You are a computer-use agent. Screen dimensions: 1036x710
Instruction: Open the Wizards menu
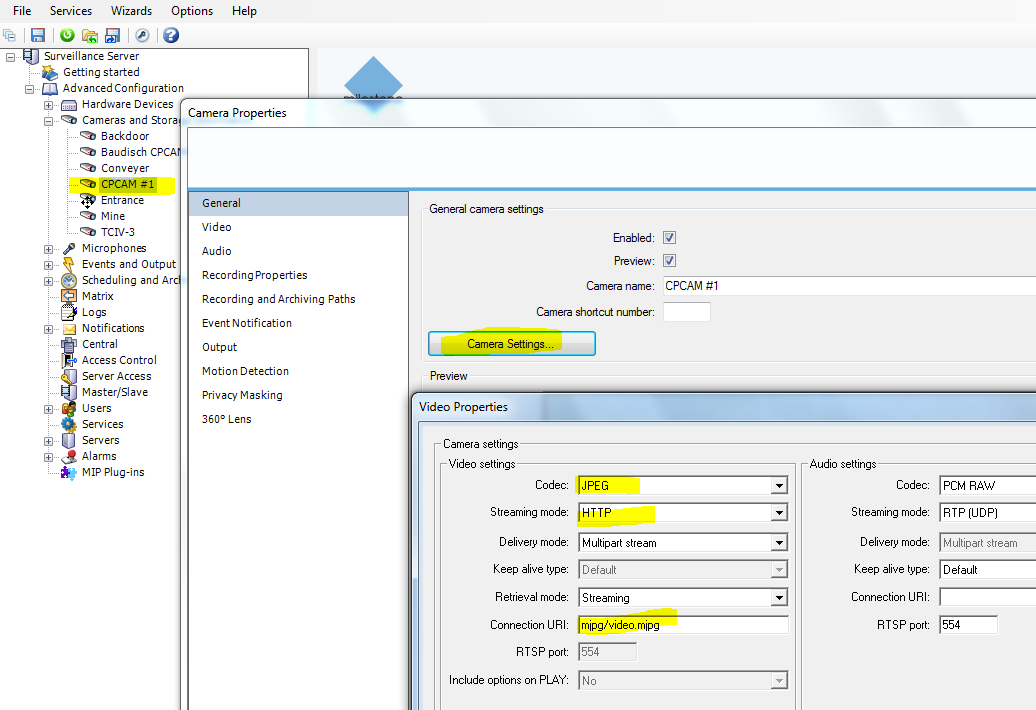click(131, 11)
